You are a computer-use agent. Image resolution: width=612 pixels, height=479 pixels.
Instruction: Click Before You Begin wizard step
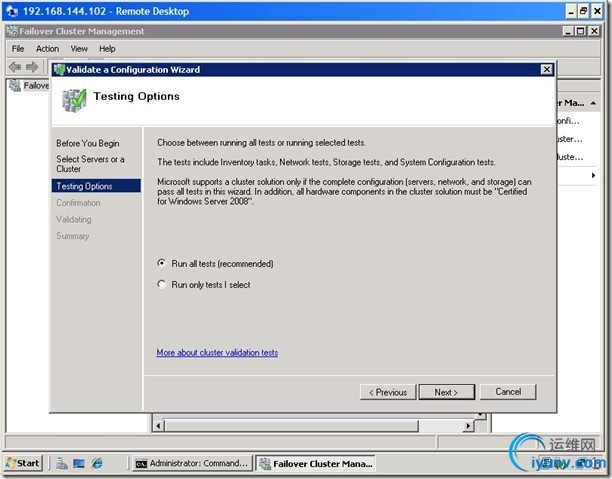pyautogui.click(x=88, y=143)
